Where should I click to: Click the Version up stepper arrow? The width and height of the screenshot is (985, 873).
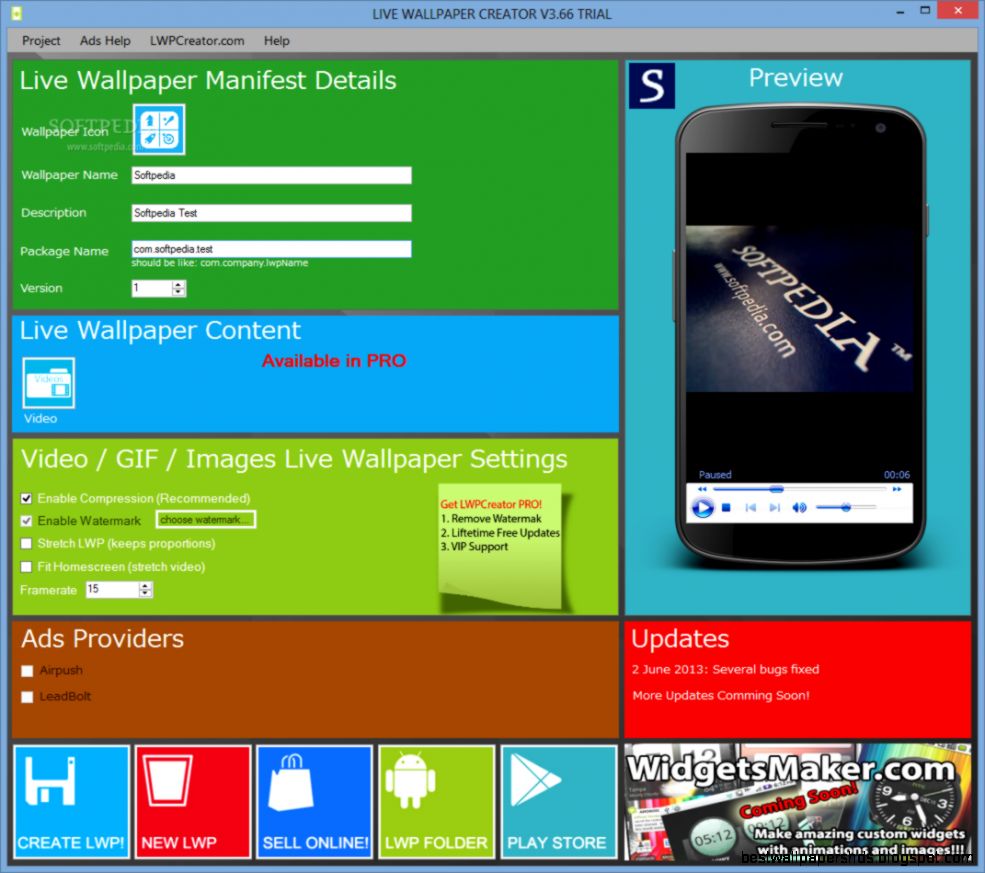tap(176, 283)
